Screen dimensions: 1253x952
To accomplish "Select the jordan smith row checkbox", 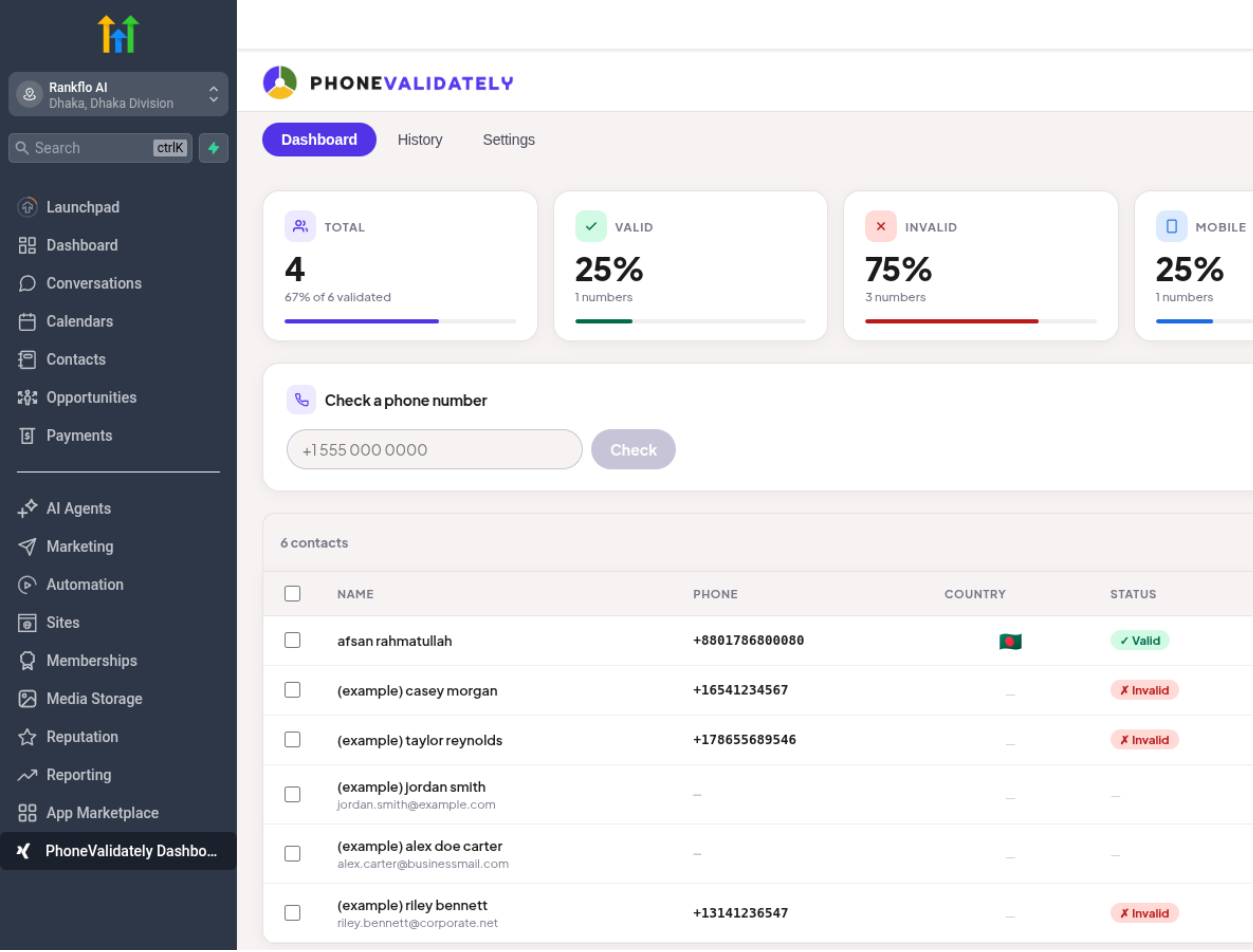I will click(292, 794).
